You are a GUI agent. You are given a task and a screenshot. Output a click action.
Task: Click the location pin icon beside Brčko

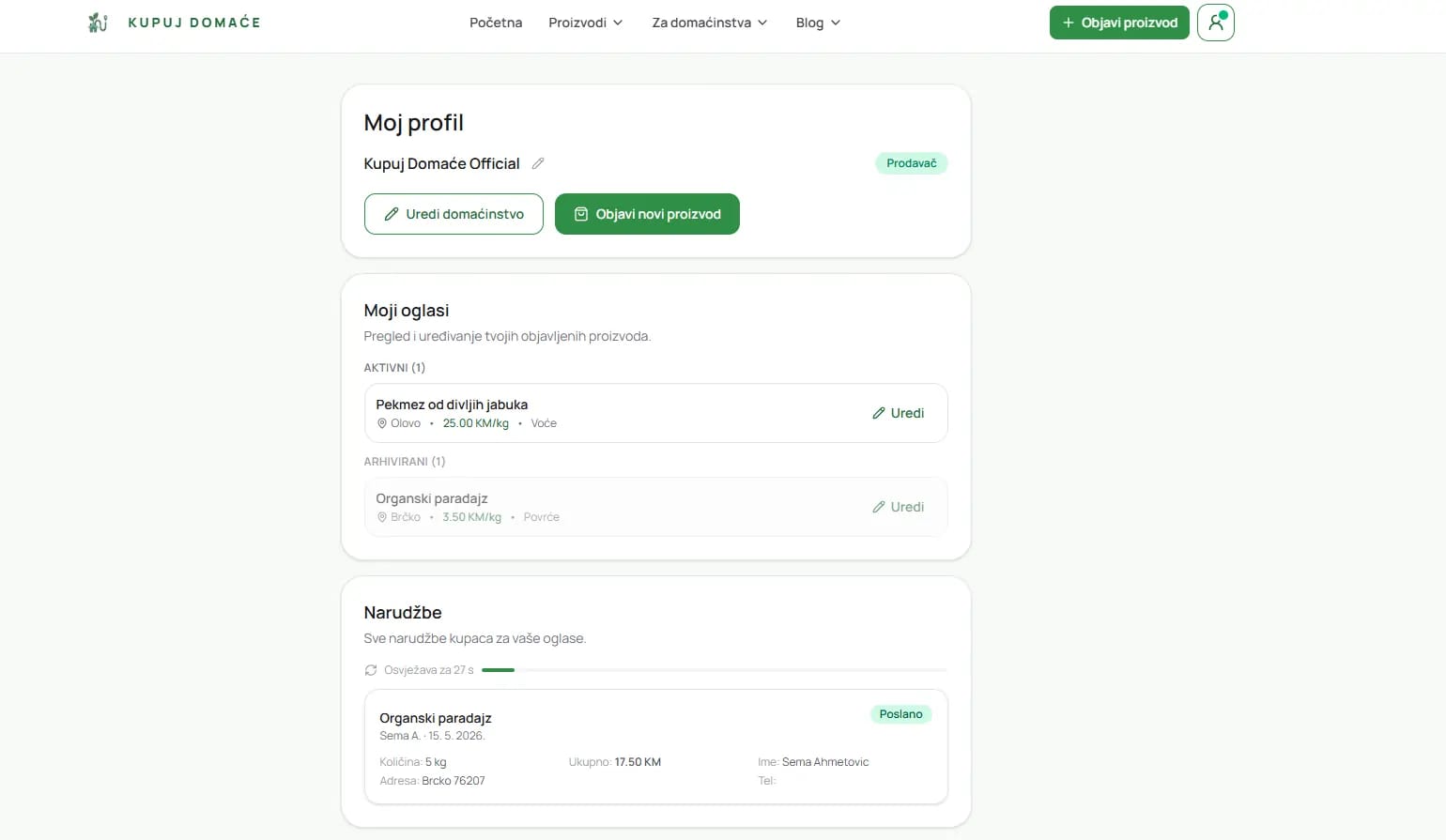[x=382, y=517]
